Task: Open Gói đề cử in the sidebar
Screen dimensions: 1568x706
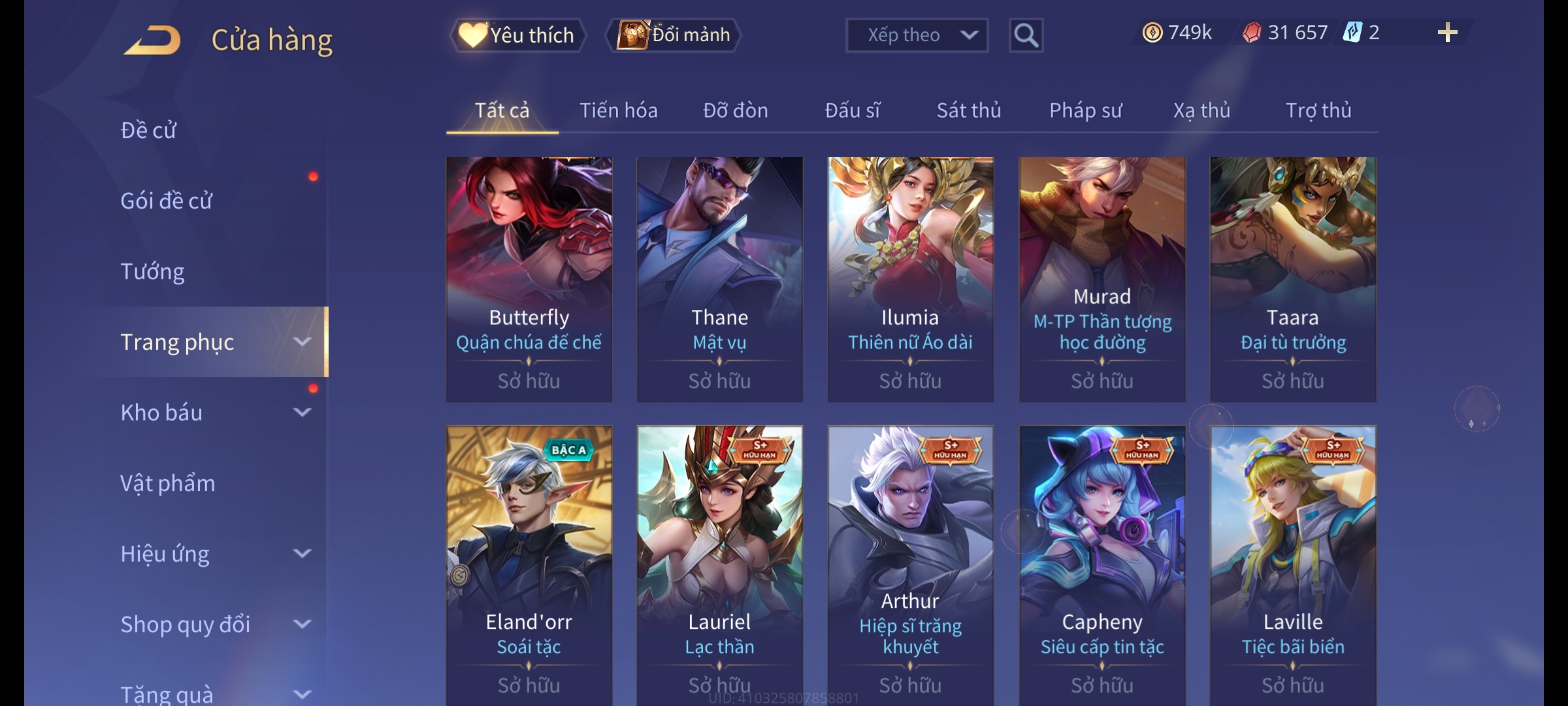Action: (166, 201)
